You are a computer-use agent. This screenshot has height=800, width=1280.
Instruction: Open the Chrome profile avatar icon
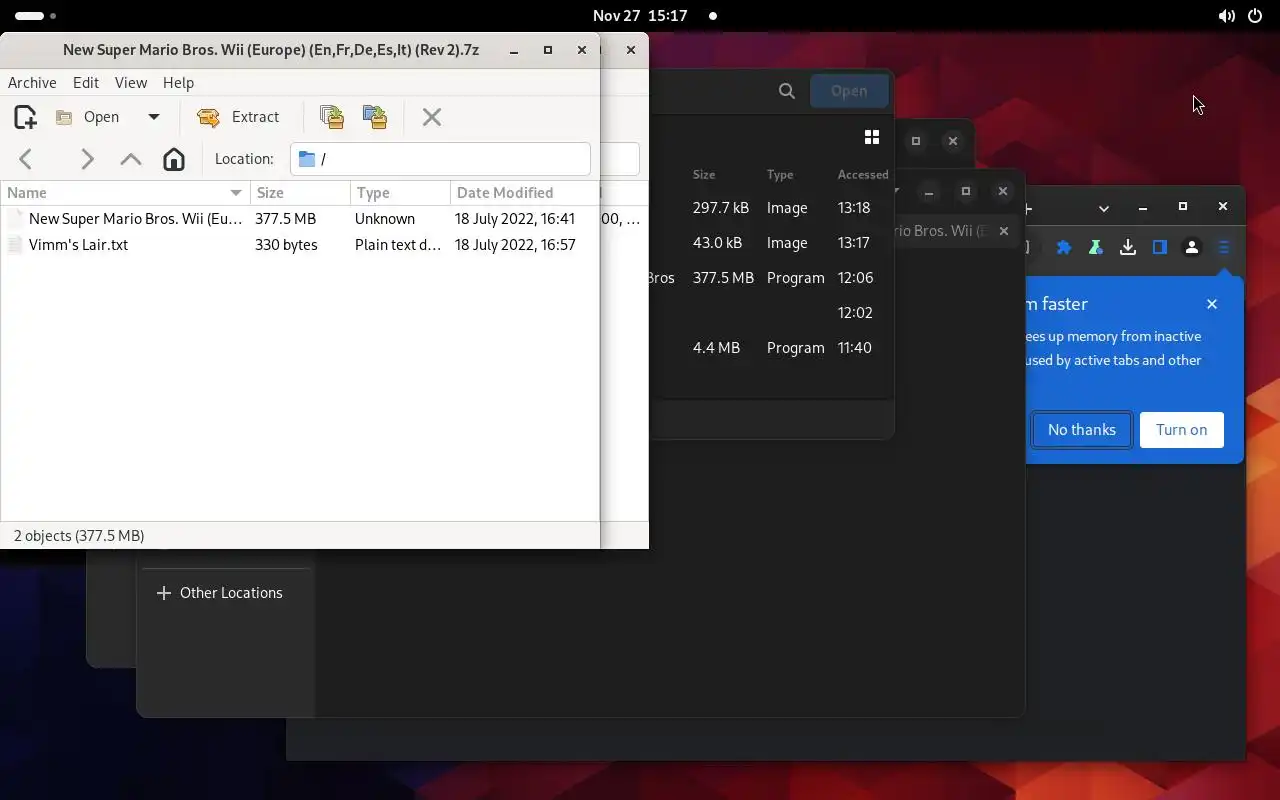pos(1192,248)
